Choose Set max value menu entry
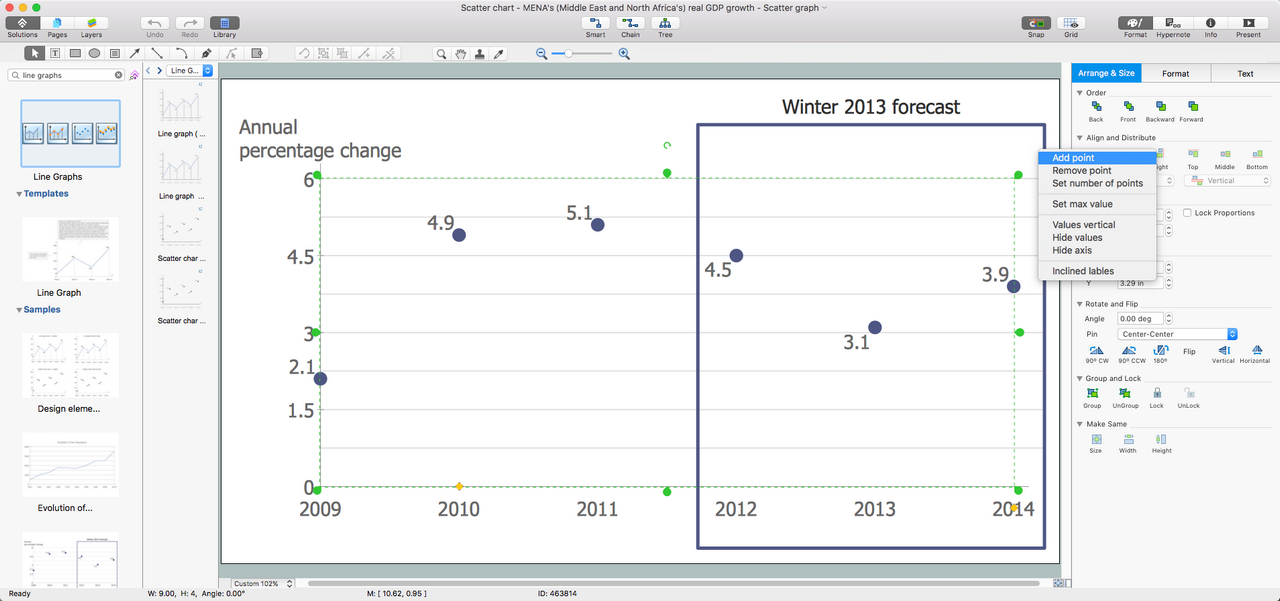 tap(1097, 204)
